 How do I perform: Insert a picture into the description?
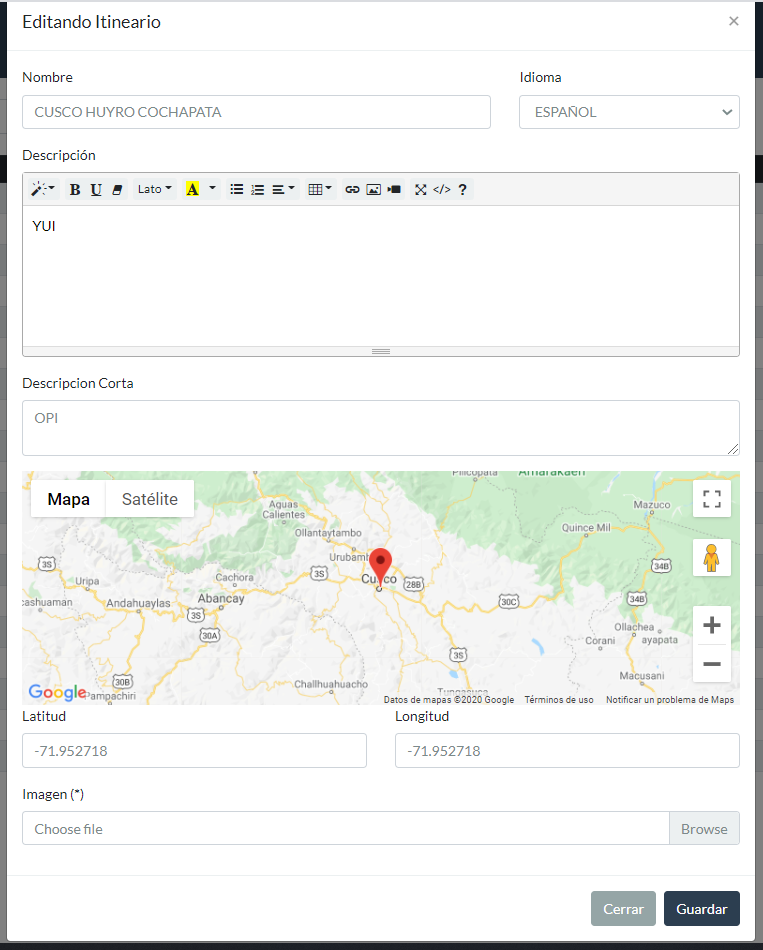pyautogui.click(x=373, y=189)
